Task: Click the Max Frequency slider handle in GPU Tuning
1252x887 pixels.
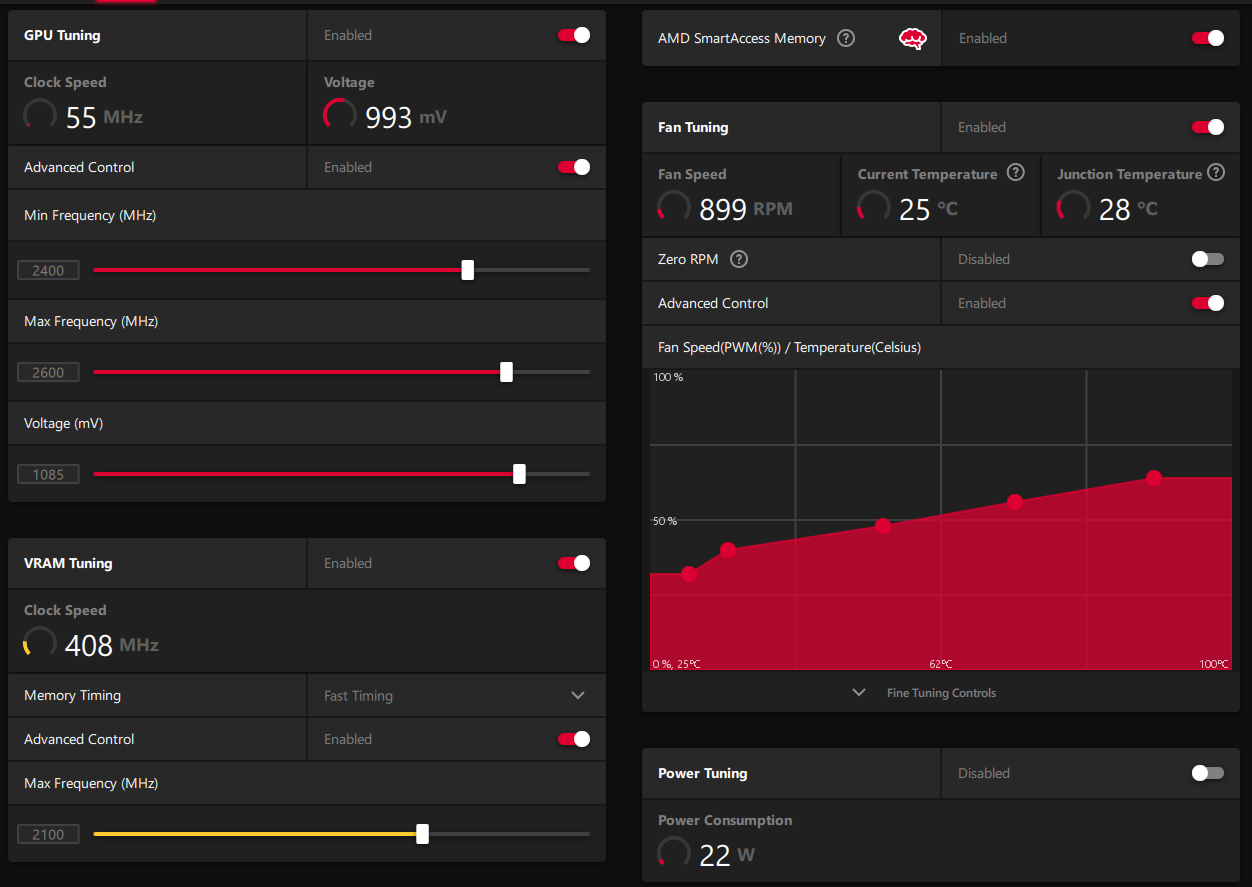Action: pos(506,372)
